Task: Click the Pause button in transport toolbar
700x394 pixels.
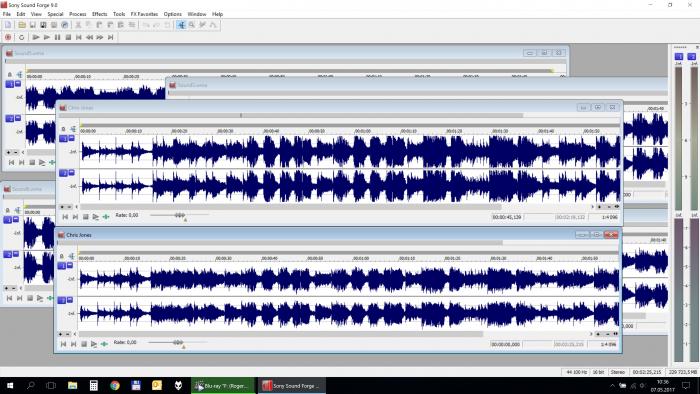Action: coord(57,37)
